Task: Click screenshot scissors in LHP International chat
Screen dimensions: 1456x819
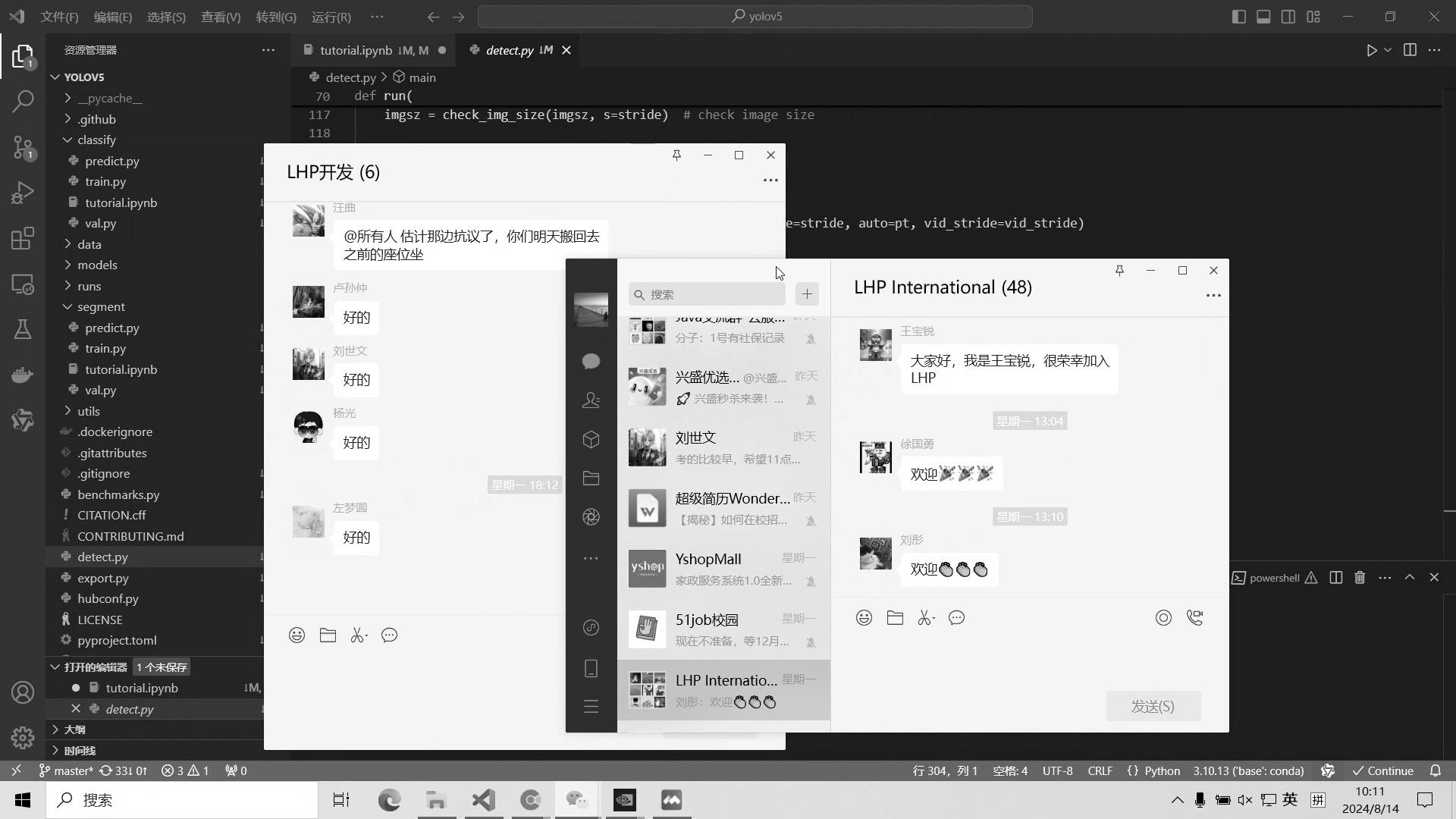Action: click(x=926, y=618)
